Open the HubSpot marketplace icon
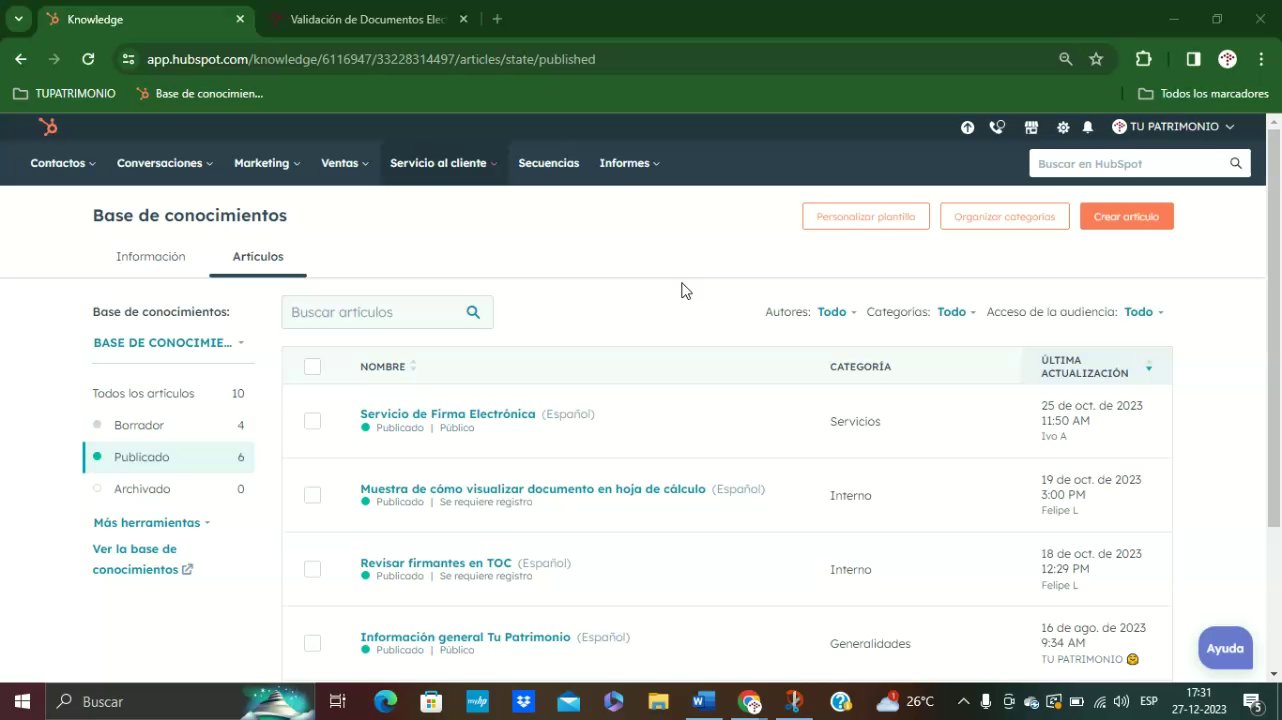This screenshot has height=720, width=1282. click(1031, 127)
